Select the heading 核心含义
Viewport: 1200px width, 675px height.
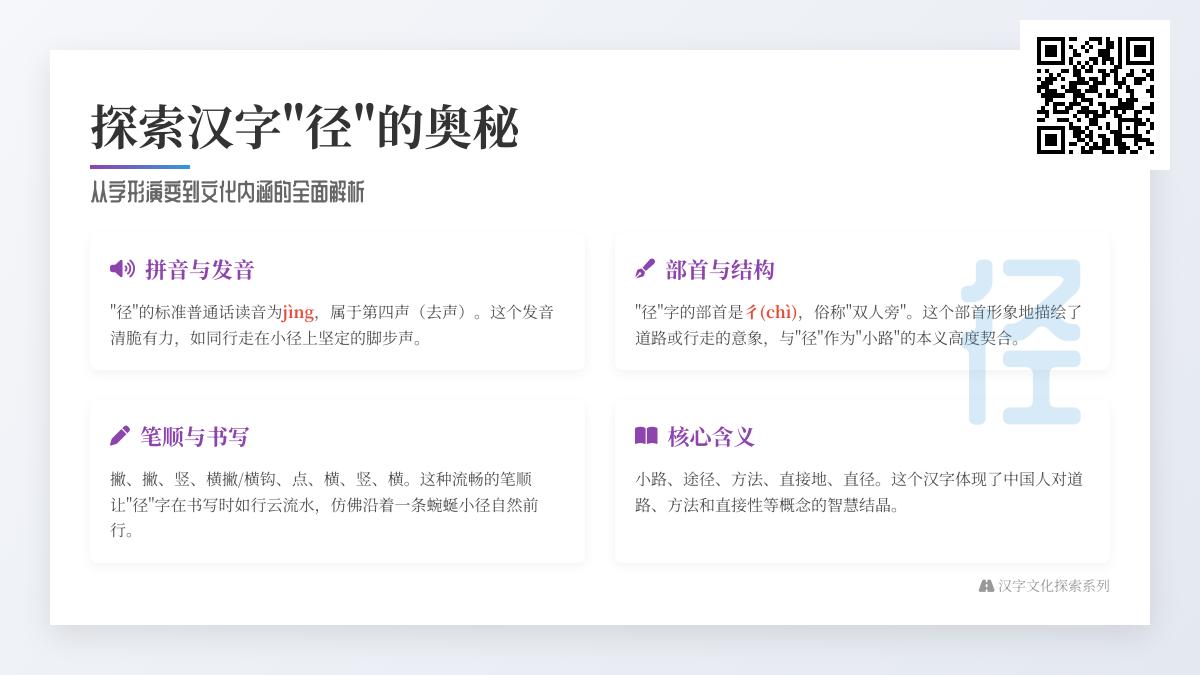tap(711, 437)
